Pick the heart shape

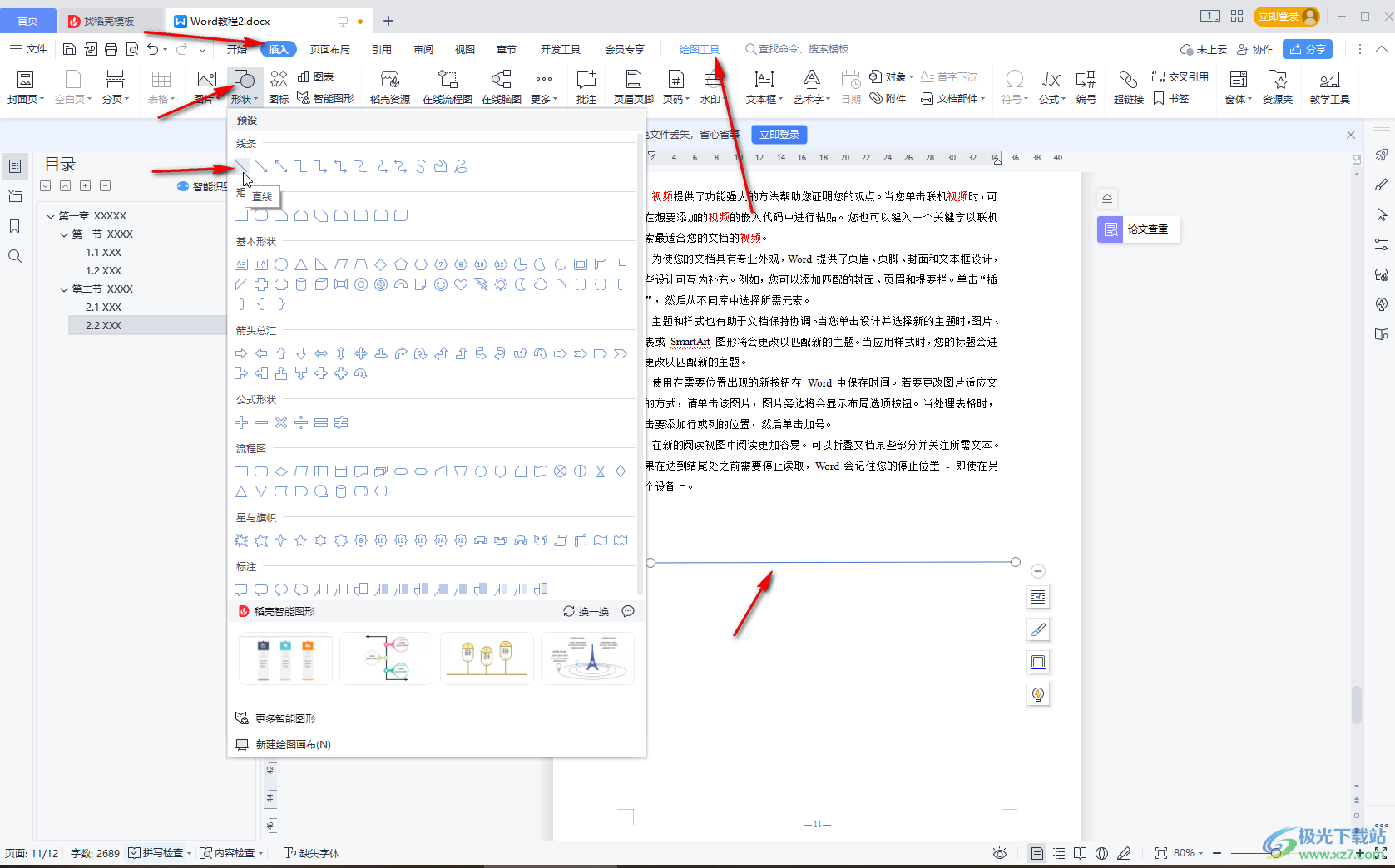(x=461, y=284)
